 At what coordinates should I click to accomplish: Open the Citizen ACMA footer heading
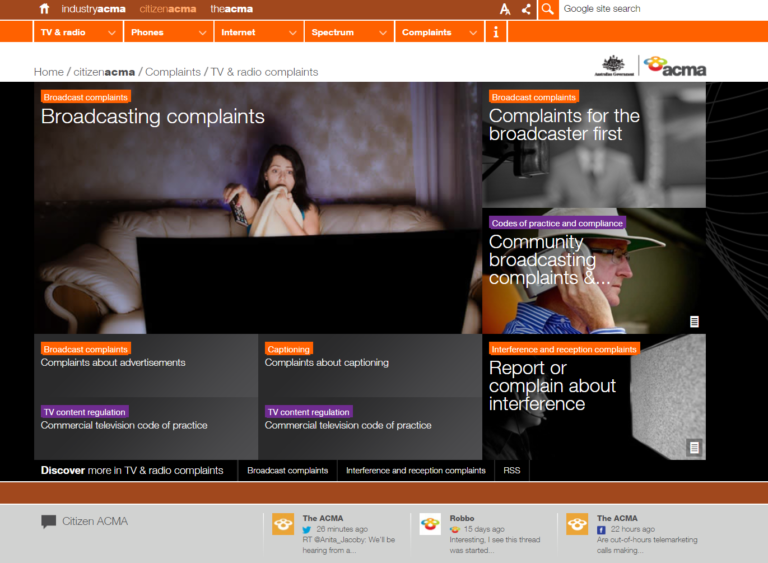pyautogui.click(x=95, y=521)
